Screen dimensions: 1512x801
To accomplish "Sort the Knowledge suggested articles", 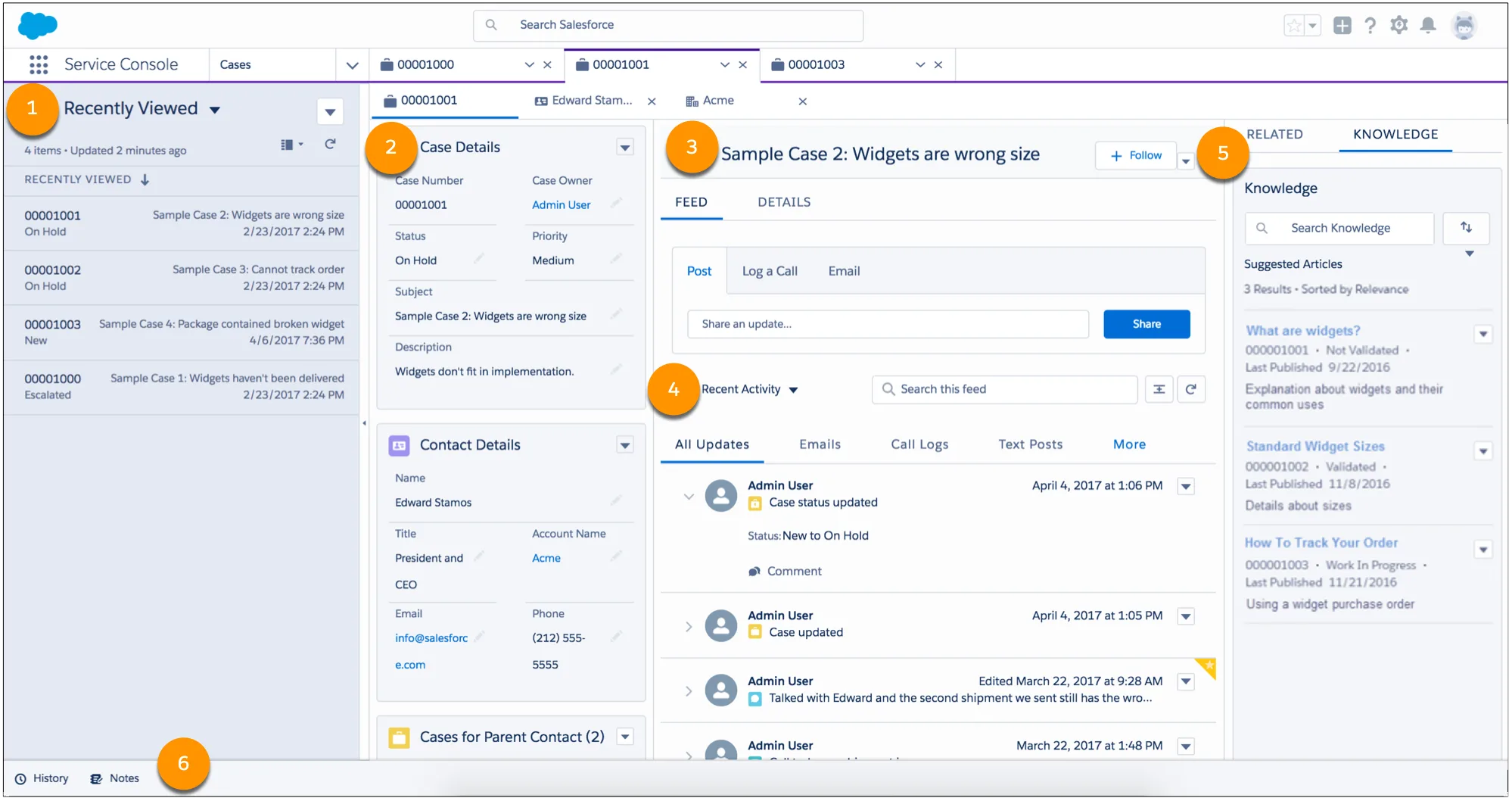I will [x=1466, y=228].
